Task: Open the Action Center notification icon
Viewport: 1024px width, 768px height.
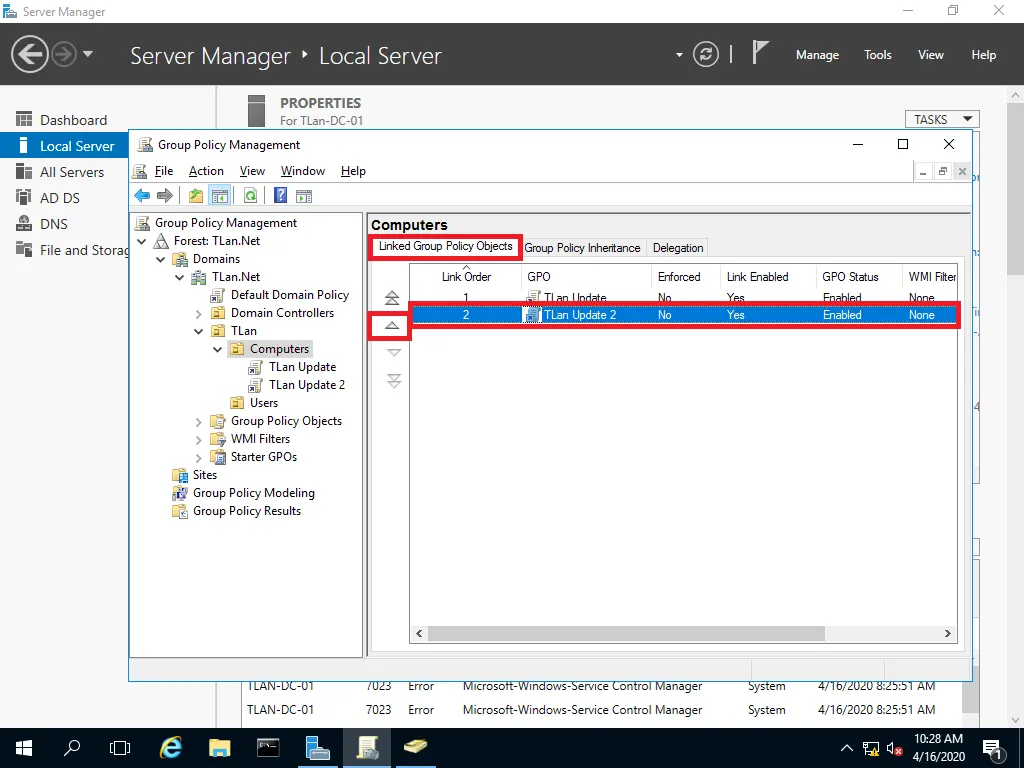Action: pyautogui.click(x=992, y=748)
